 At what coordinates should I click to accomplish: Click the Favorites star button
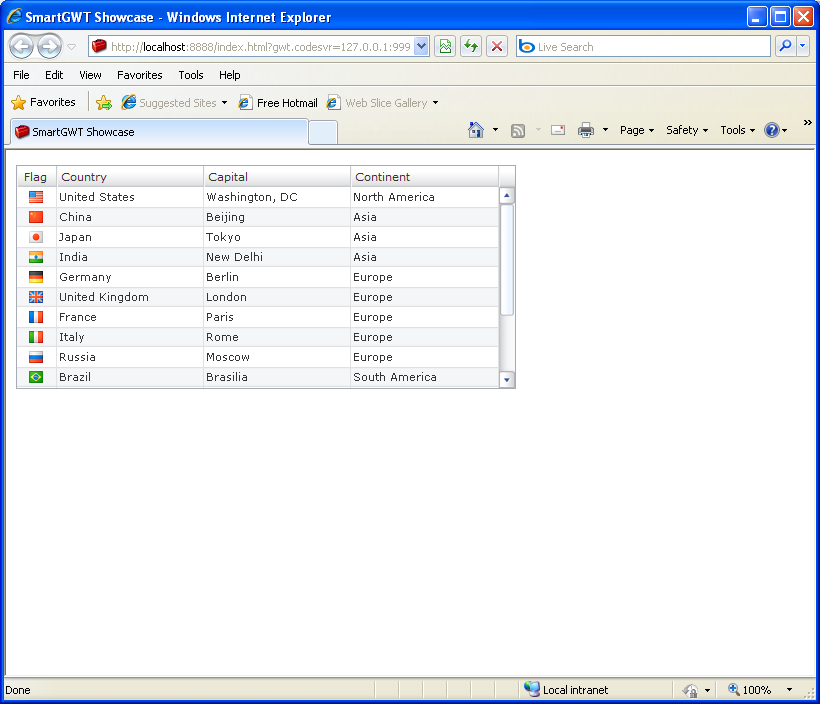43,102
